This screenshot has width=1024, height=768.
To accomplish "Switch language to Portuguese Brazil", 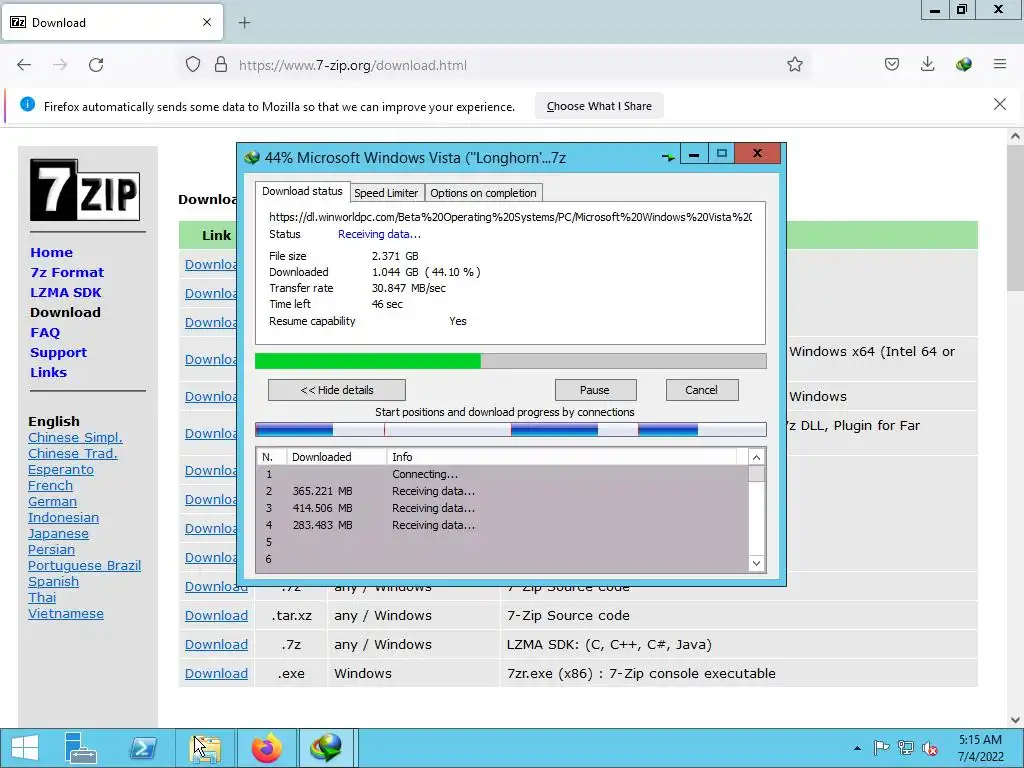I will coord(84,566).
